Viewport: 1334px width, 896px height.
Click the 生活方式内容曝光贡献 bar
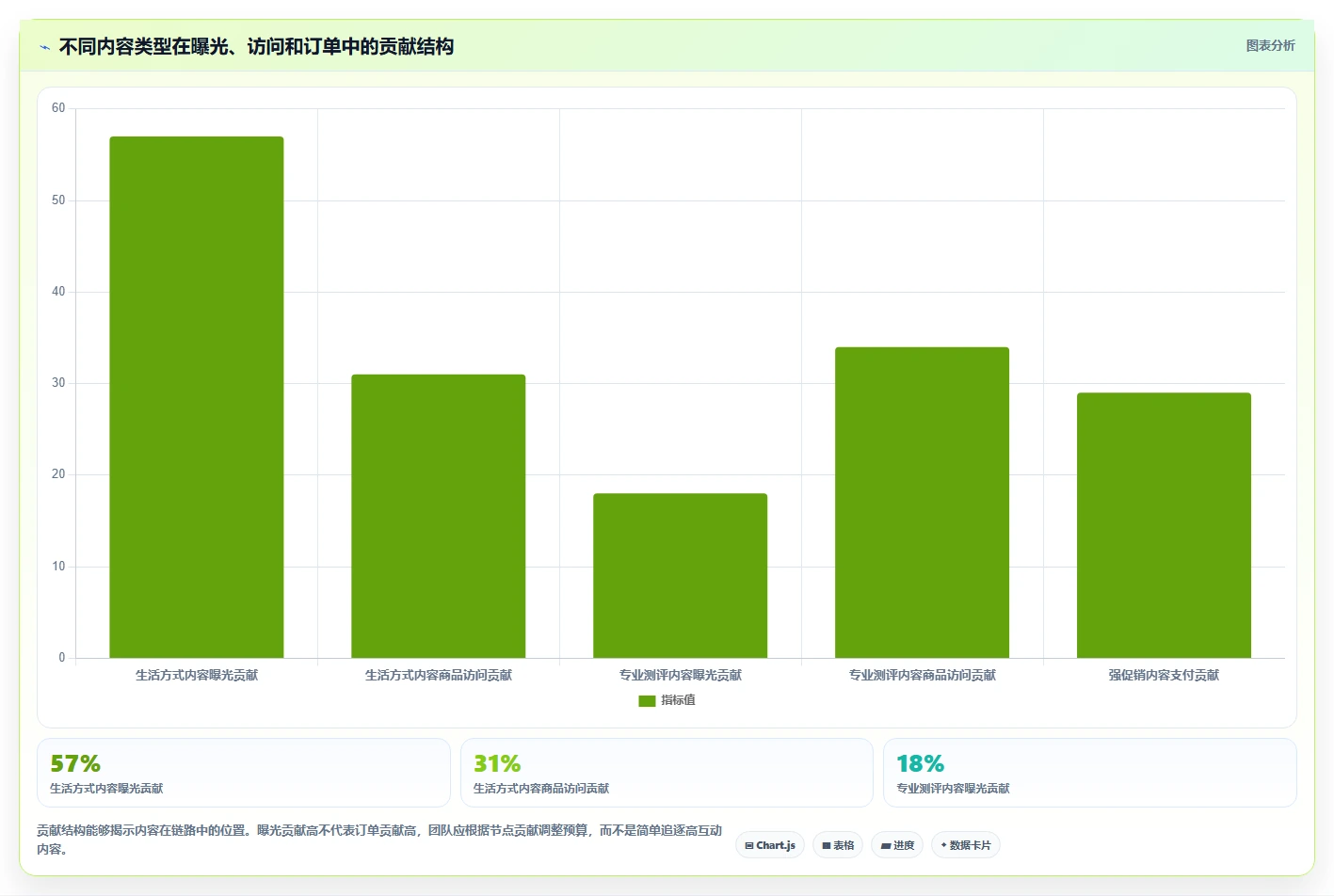coord(197,397)
